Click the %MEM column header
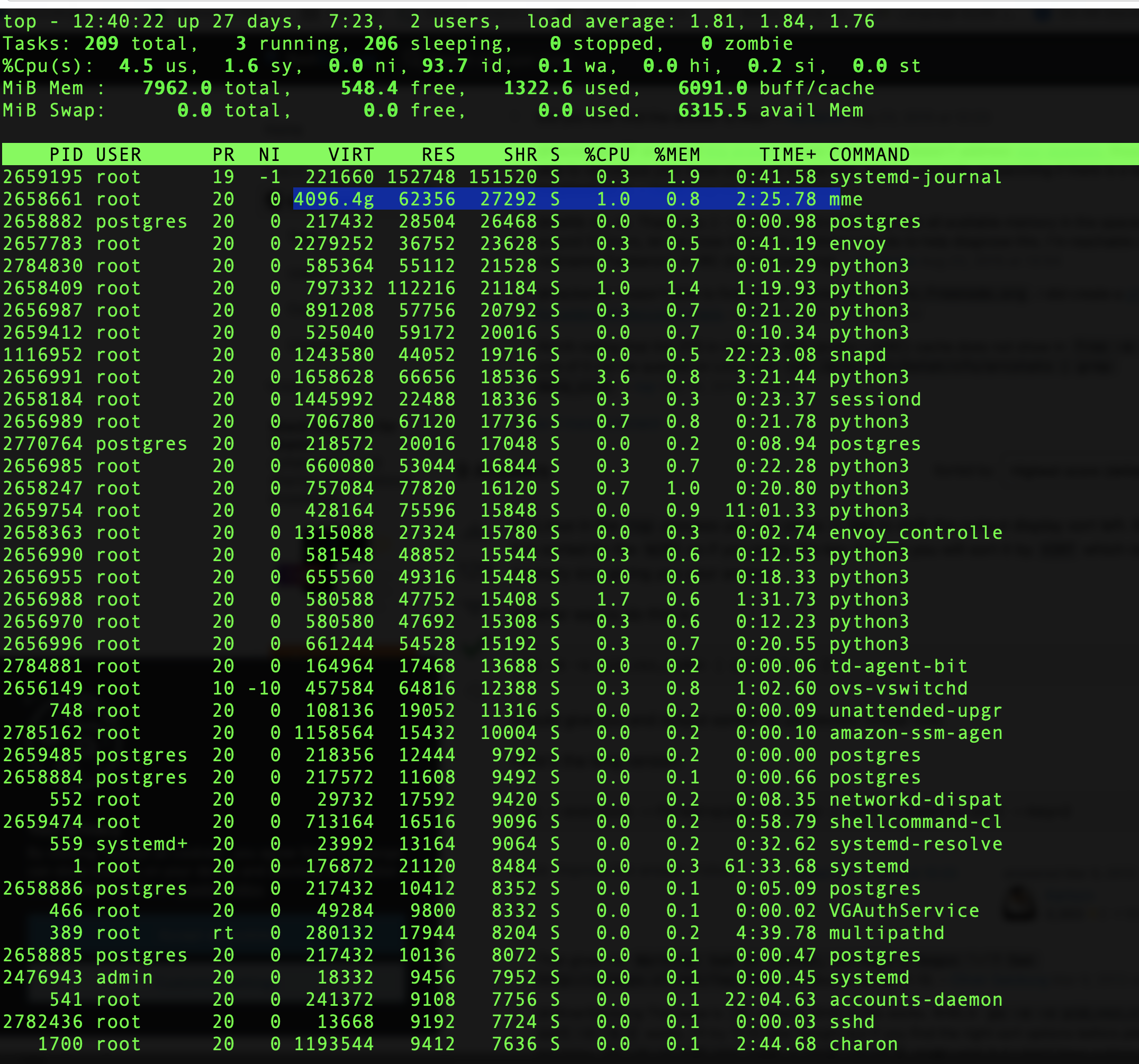 676,154
